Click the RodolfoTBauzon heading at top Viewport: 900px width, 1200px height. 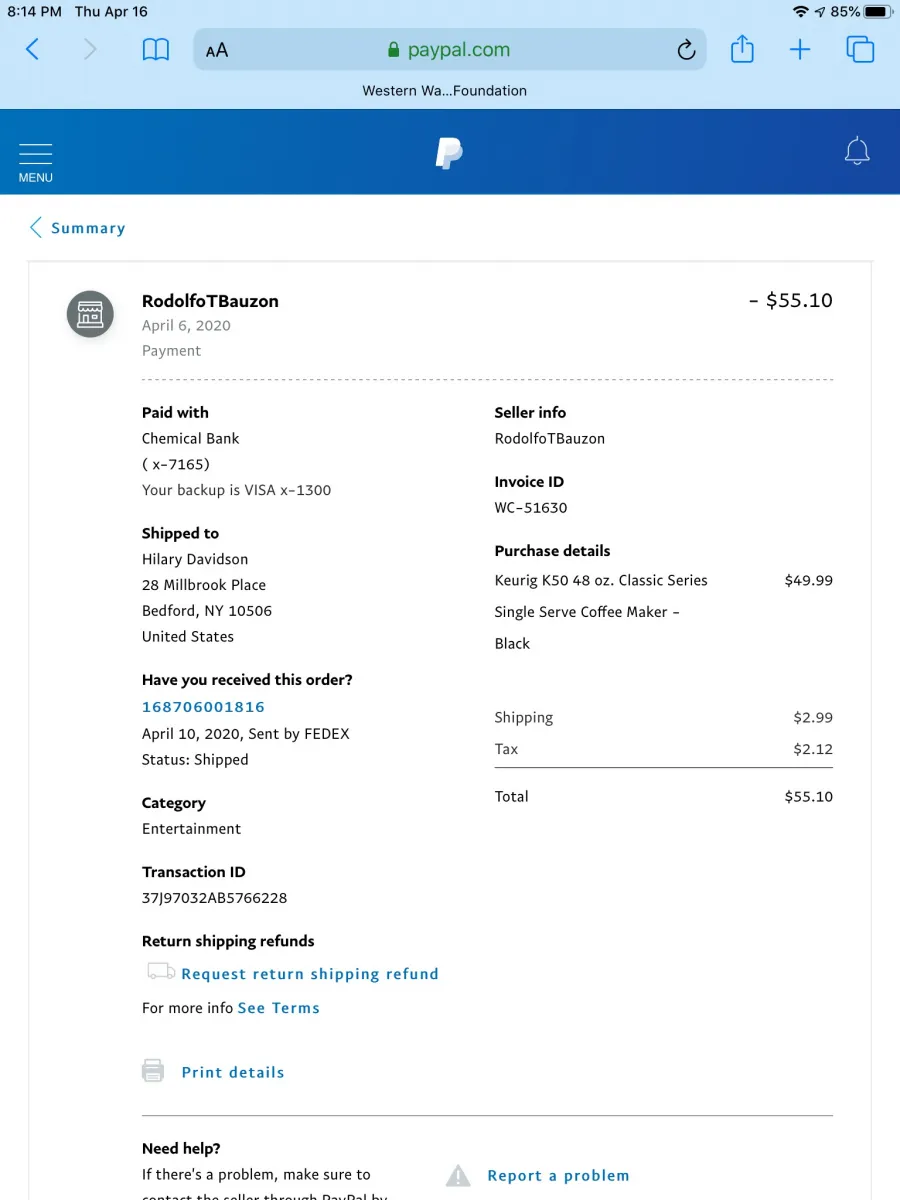click(210, 301)
